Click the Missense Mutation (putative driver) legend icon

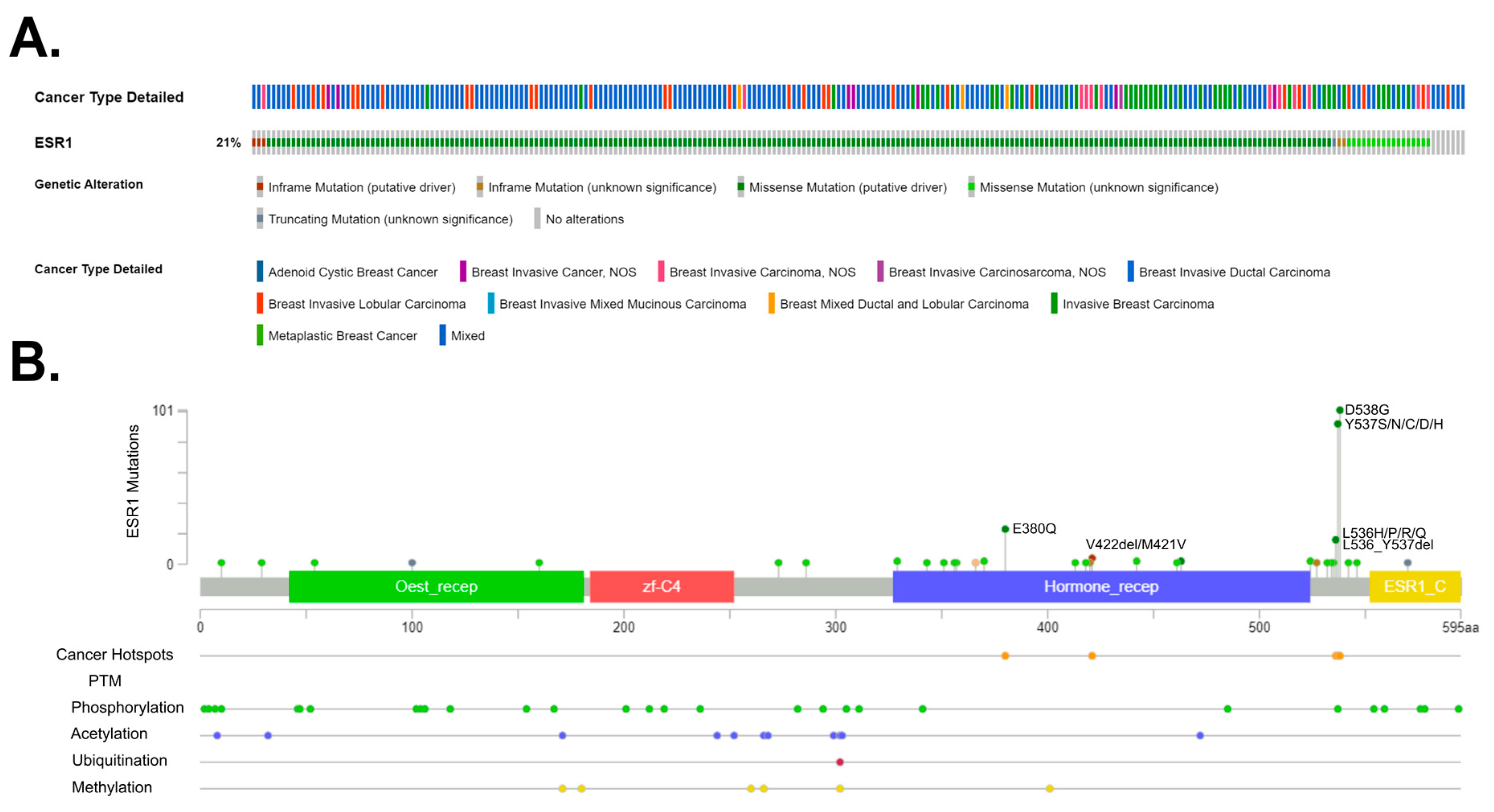[x=741, y=187]
